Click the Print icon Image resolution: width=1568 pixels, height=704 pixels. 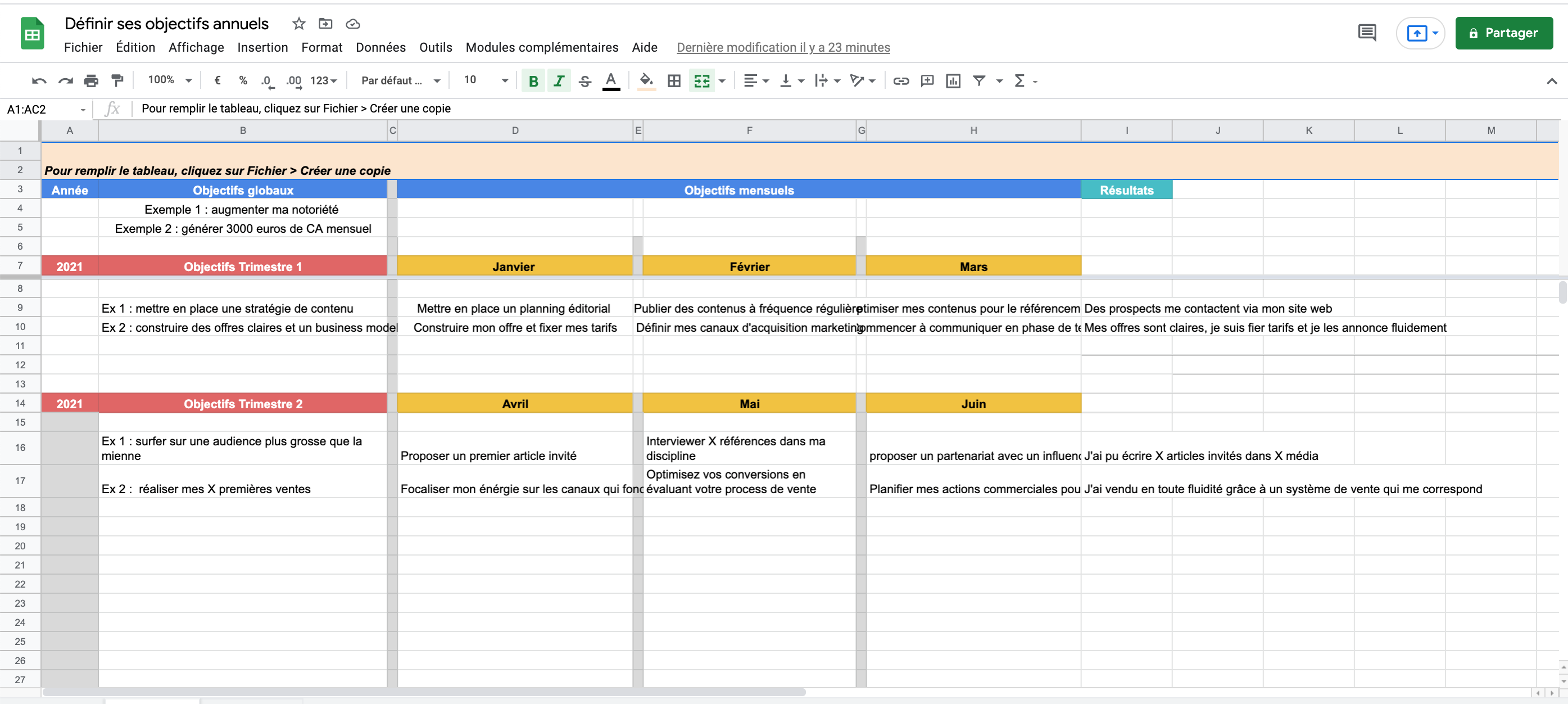pyautogui.click(x=91, y=80)
